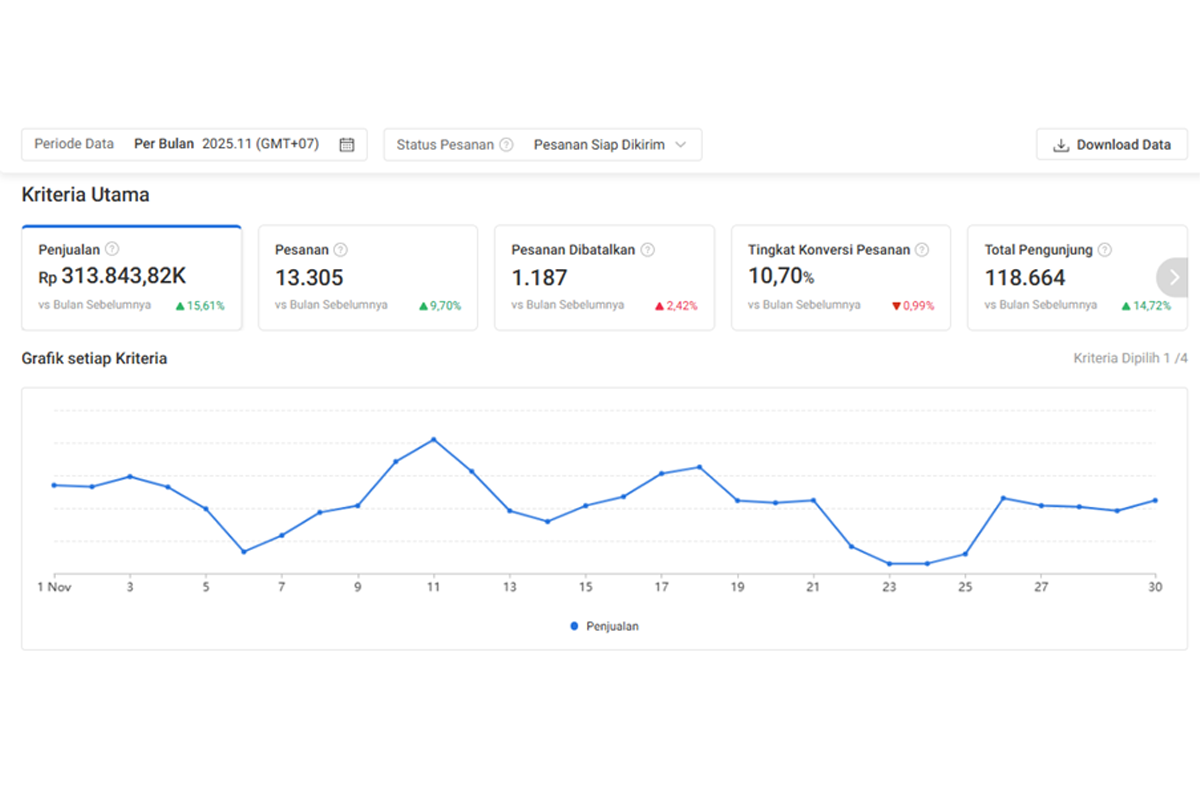The height and width of the screenshot is (800, 1200).
Task: Click the download arrow icon in Download Data
Action: (x=1061, y=145)
